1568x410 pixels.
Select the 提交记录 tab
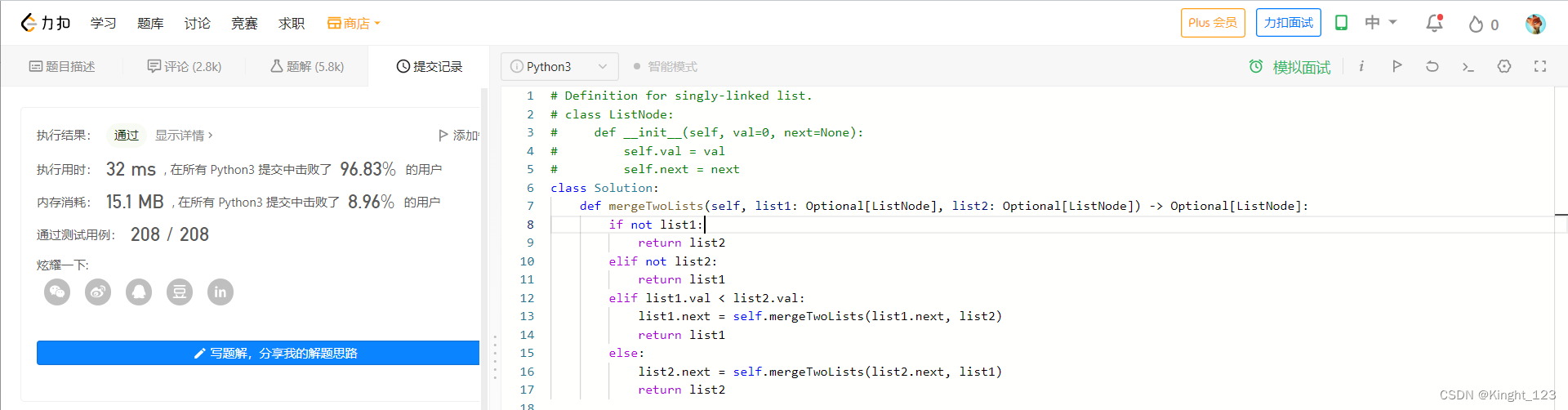click(x=430, y=66)
